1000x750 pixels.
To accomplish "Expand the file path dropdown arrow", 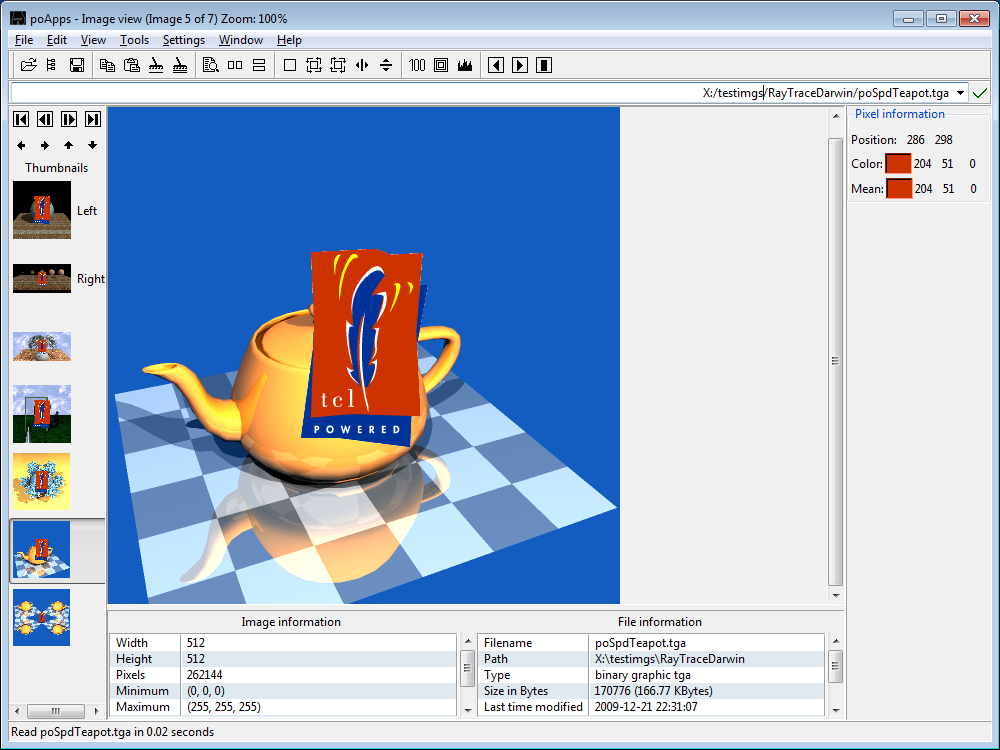I will (x=960, y=93).
